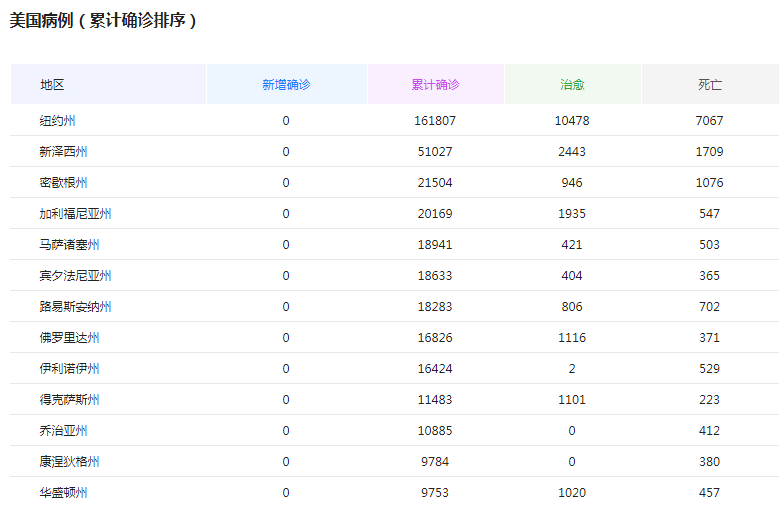Click cumulative cases value 16826
The width and height of the screenshot is (784, 506).
click(435, 338)
